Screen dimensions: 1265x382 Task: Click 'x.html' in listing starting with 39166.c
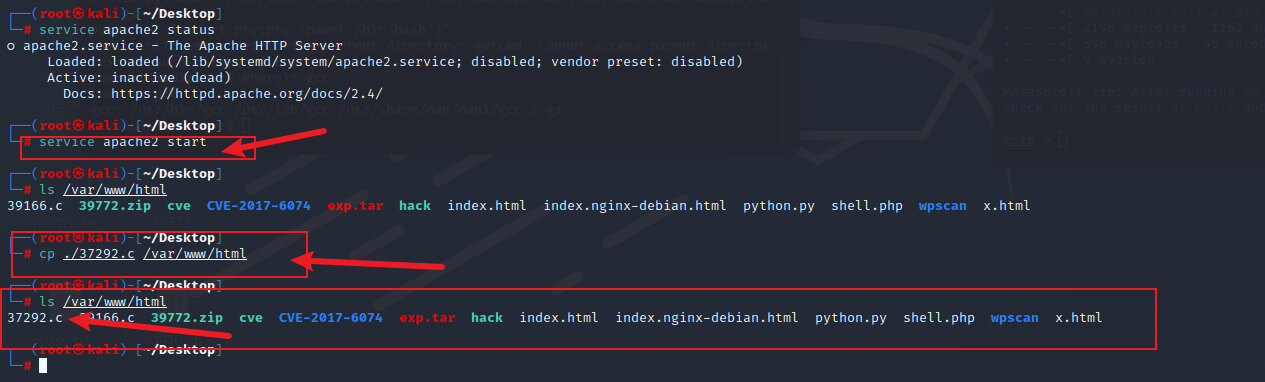[1007, 206]
